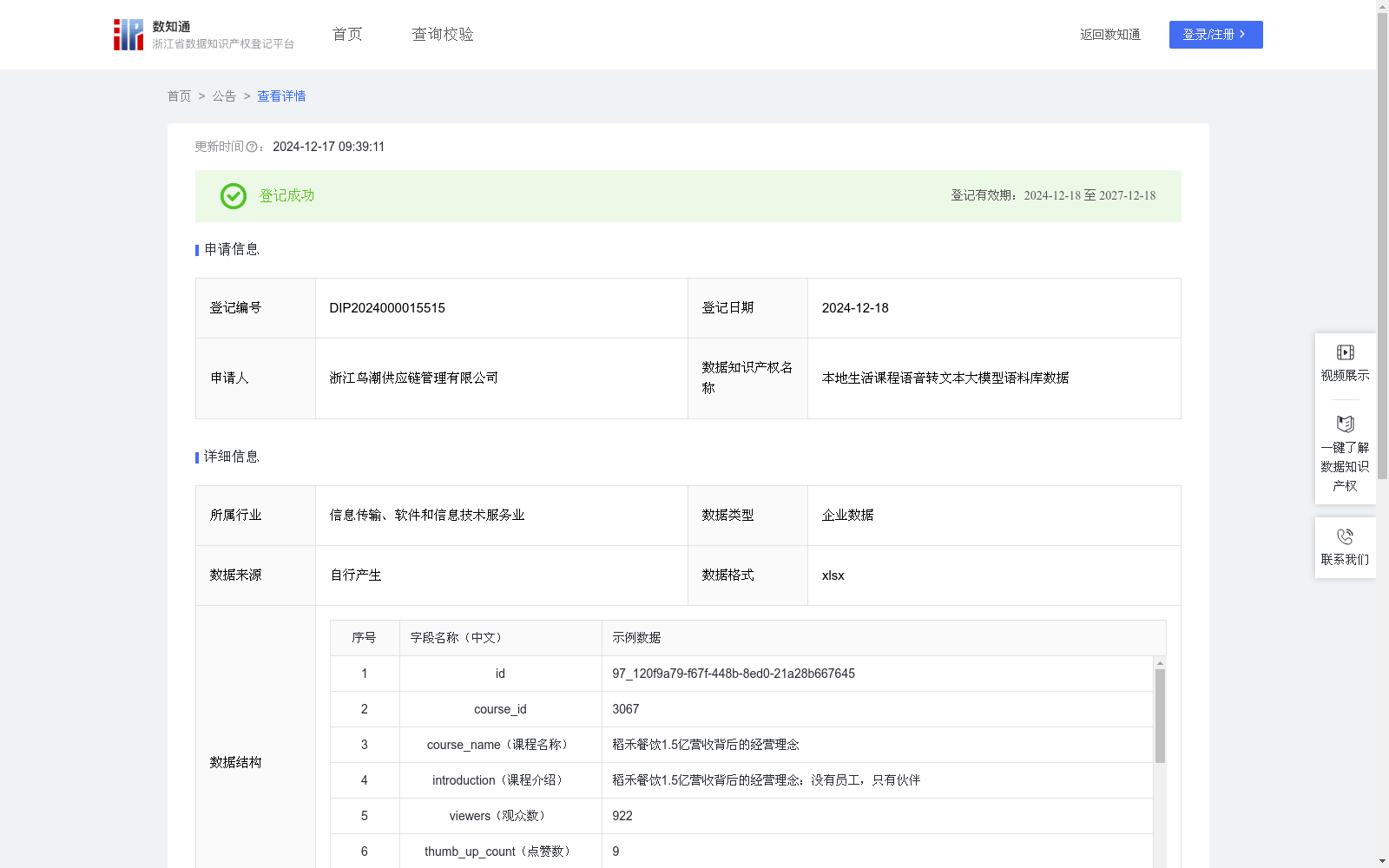Image resolution: width=1389 pixels, height=868 pixels.
Task: Click the 数据格式 label cell
Action: [748, 575]
